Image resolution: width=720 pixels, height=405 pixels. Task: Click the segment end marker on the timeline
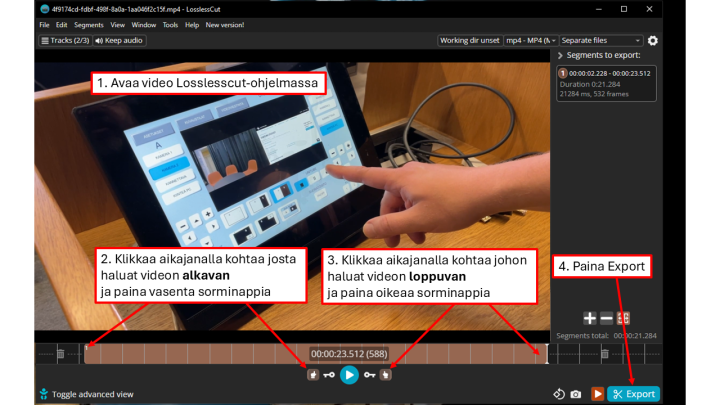tap(547, 354)
